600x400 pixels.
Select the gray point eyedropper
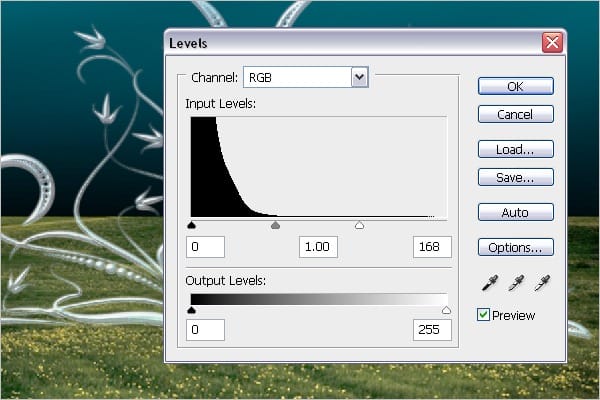pyautogui.click(x=516, y=284)
